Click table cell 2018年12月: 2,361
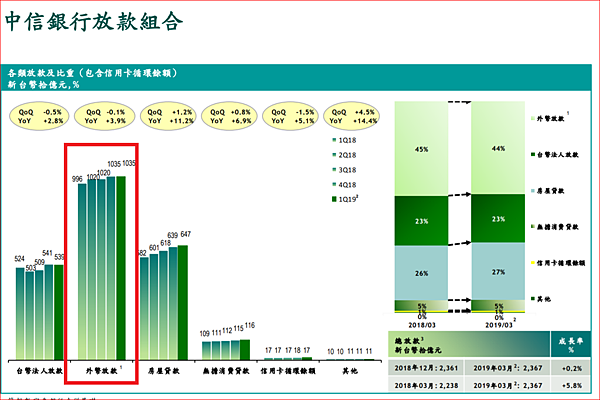Viewport: 600px width, 400px height. tap(426, 368)
